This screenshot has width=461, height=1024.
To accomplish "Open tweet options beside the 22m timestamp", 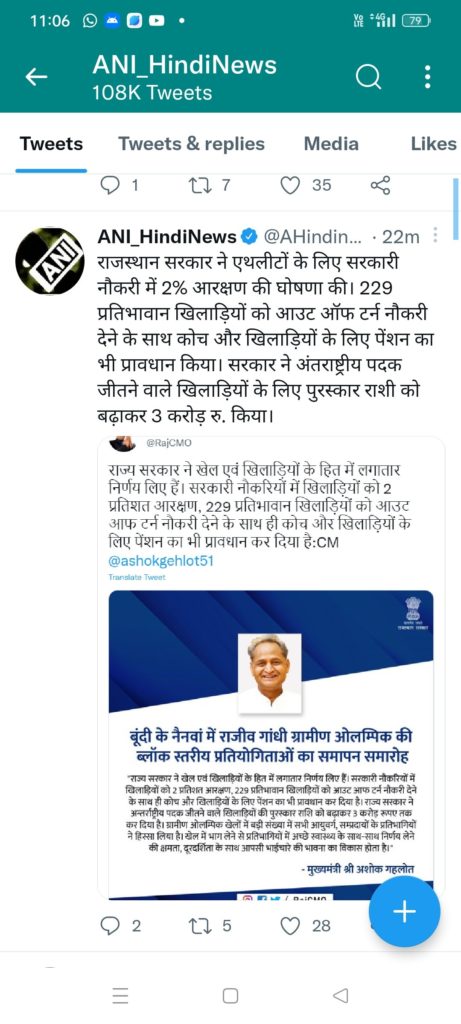I will tap(436, 235).
